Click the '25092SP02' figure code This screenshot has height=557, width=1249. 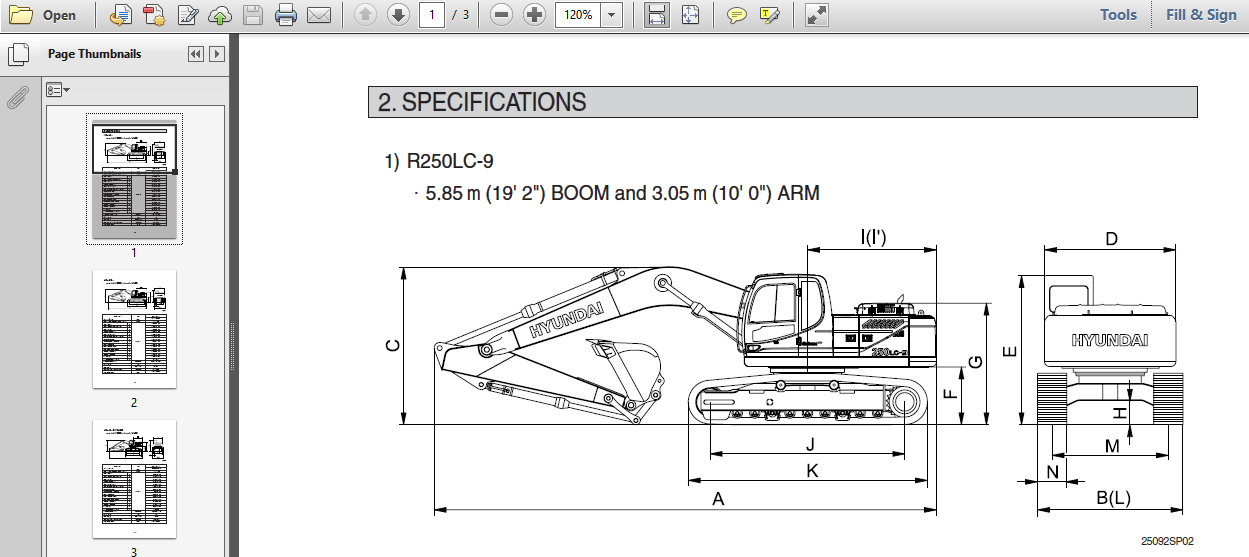tap(1167, 541)
